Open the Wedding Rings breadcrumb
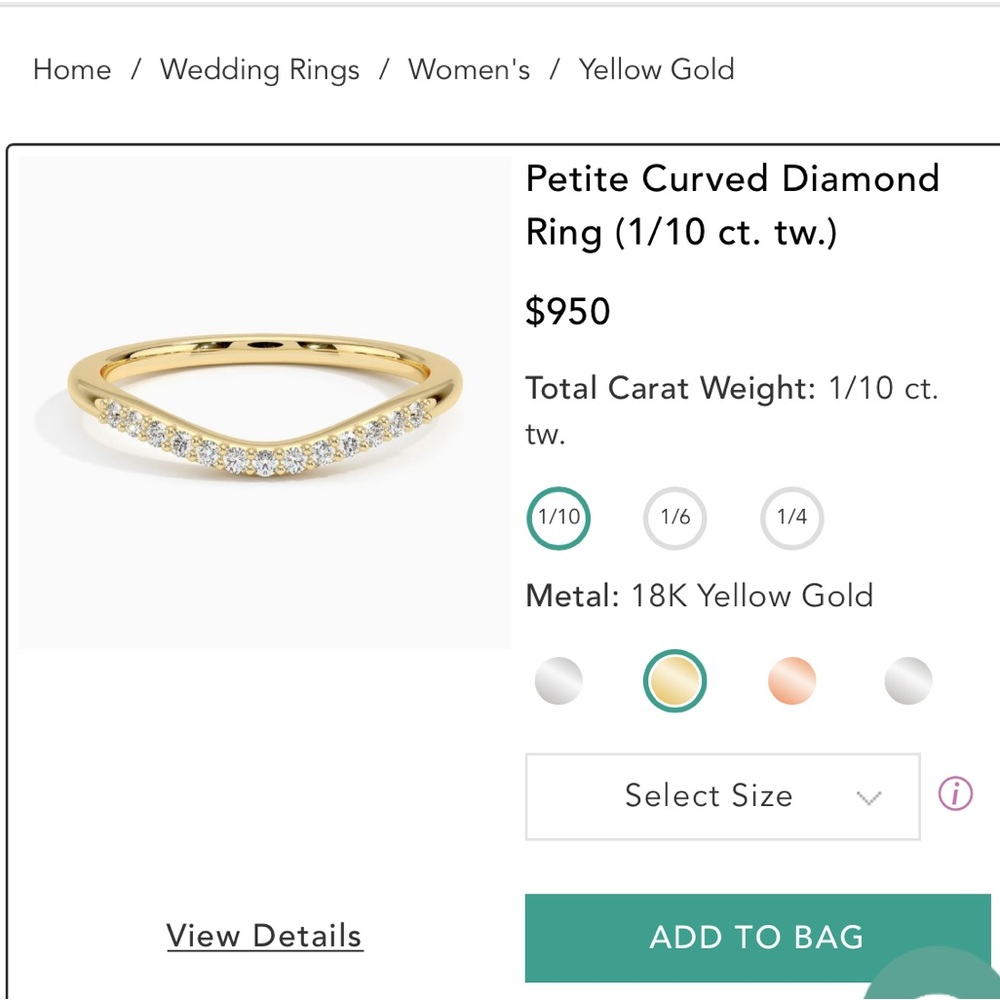Viewport: 1000px width, 1000px height. click(259, 70)
